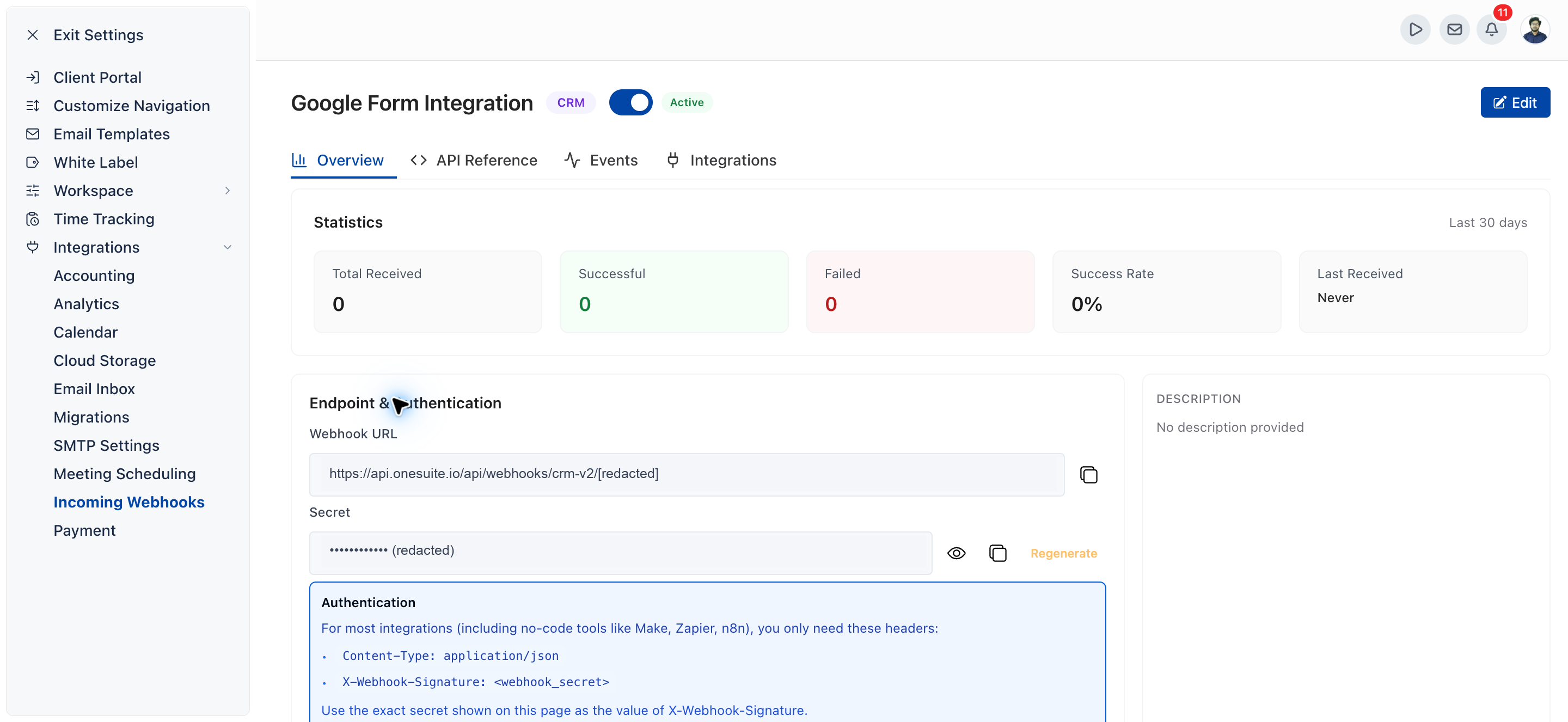1568x722 pixels.
Task: Click the play icon in top bar
Action: [1415, 29]
